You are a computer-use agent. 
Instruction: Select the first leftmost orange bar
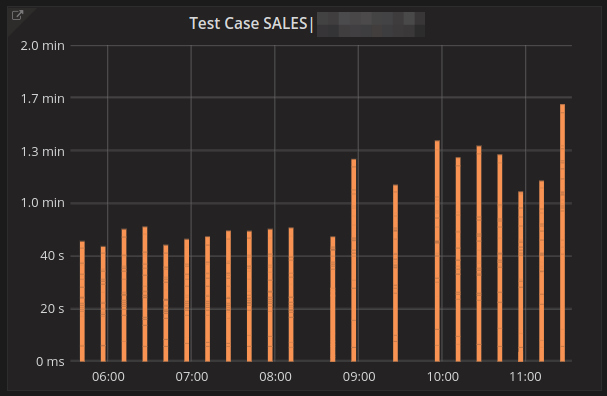(x=82, y=301)
